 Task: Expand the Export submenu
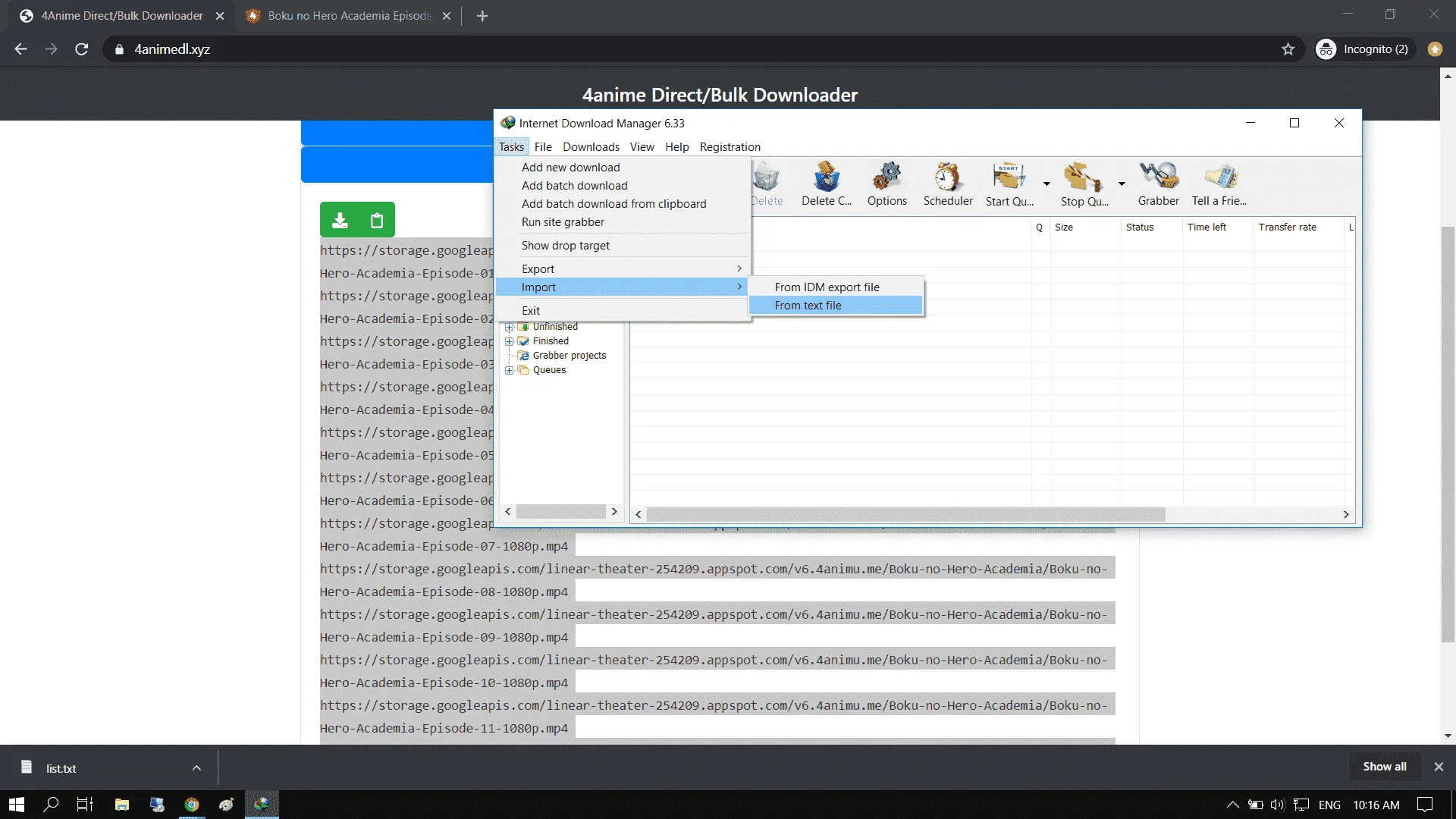pyautogui.click(x=623, y=269)
